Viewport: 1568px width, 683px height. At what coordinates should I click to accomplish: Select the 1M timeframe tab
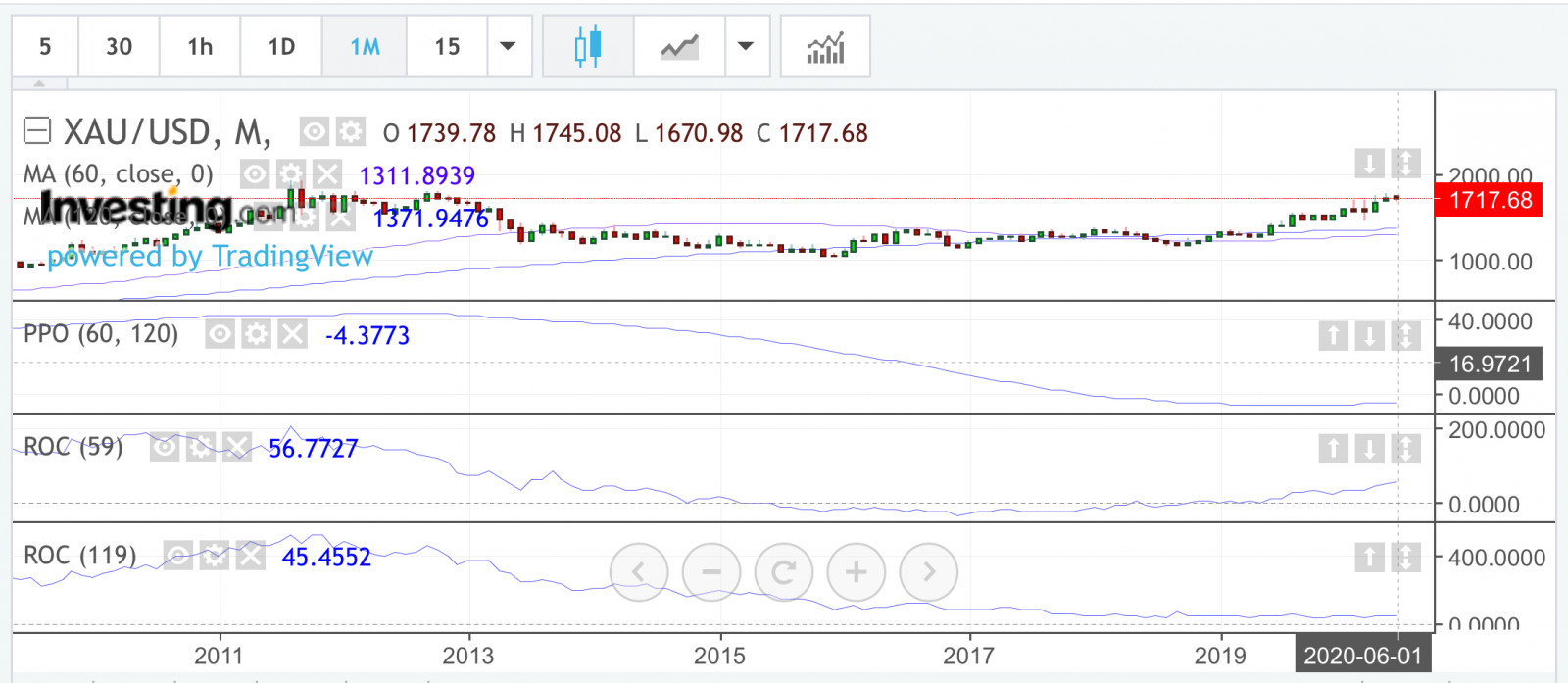365,46
